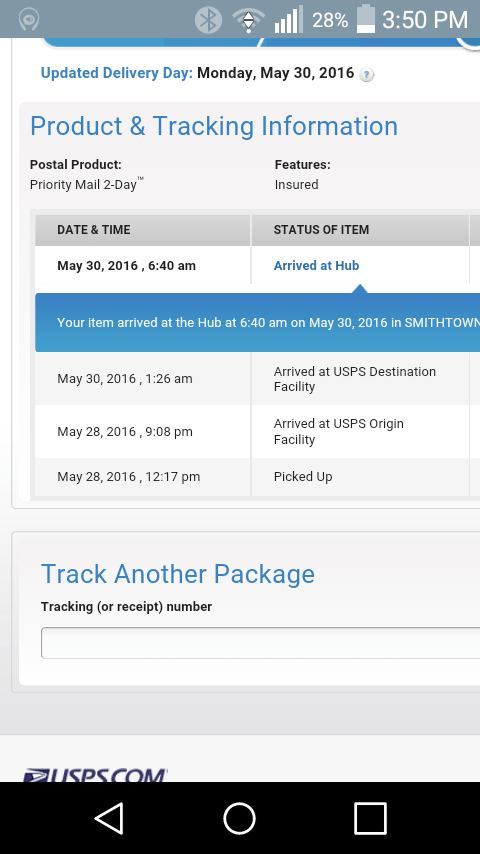480x854 pixels.
Task: Tap the cellular signal bars icon
Action: pos(288,20)
